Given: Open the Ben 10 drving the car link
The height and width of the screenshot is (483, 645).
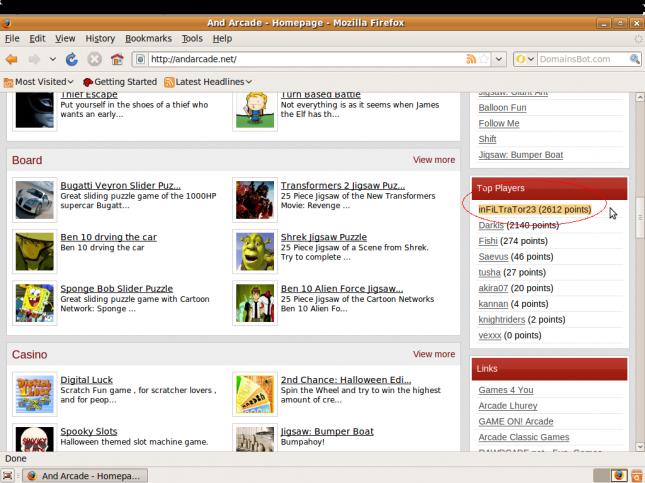Looking at the screenshot, I should pos(108,237).
